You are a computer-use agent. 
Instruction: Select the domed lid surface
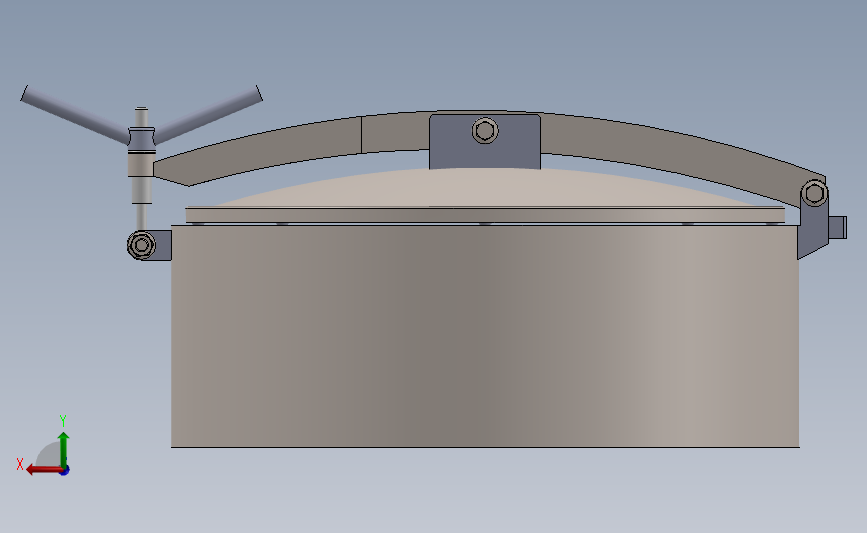[485, 188]
